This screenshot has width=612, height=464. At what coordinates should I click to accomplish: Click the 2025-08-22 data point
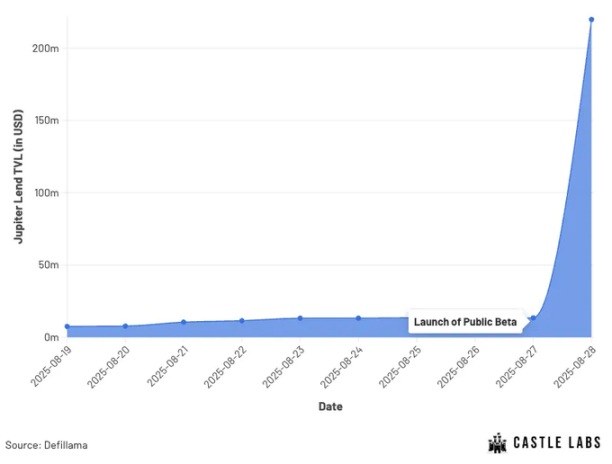tap(242, 321)
